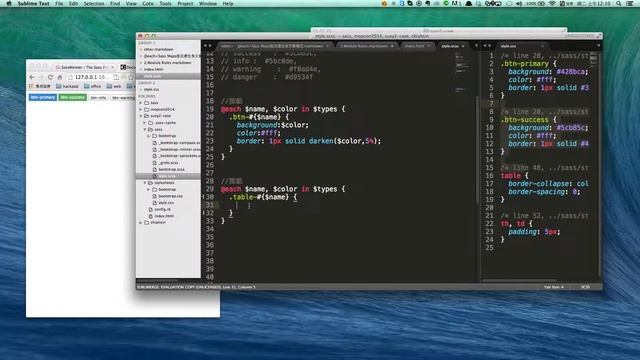Collapse the sass subfolder in susy2-case
Screen dimensions: 640x360
(144, 129)
